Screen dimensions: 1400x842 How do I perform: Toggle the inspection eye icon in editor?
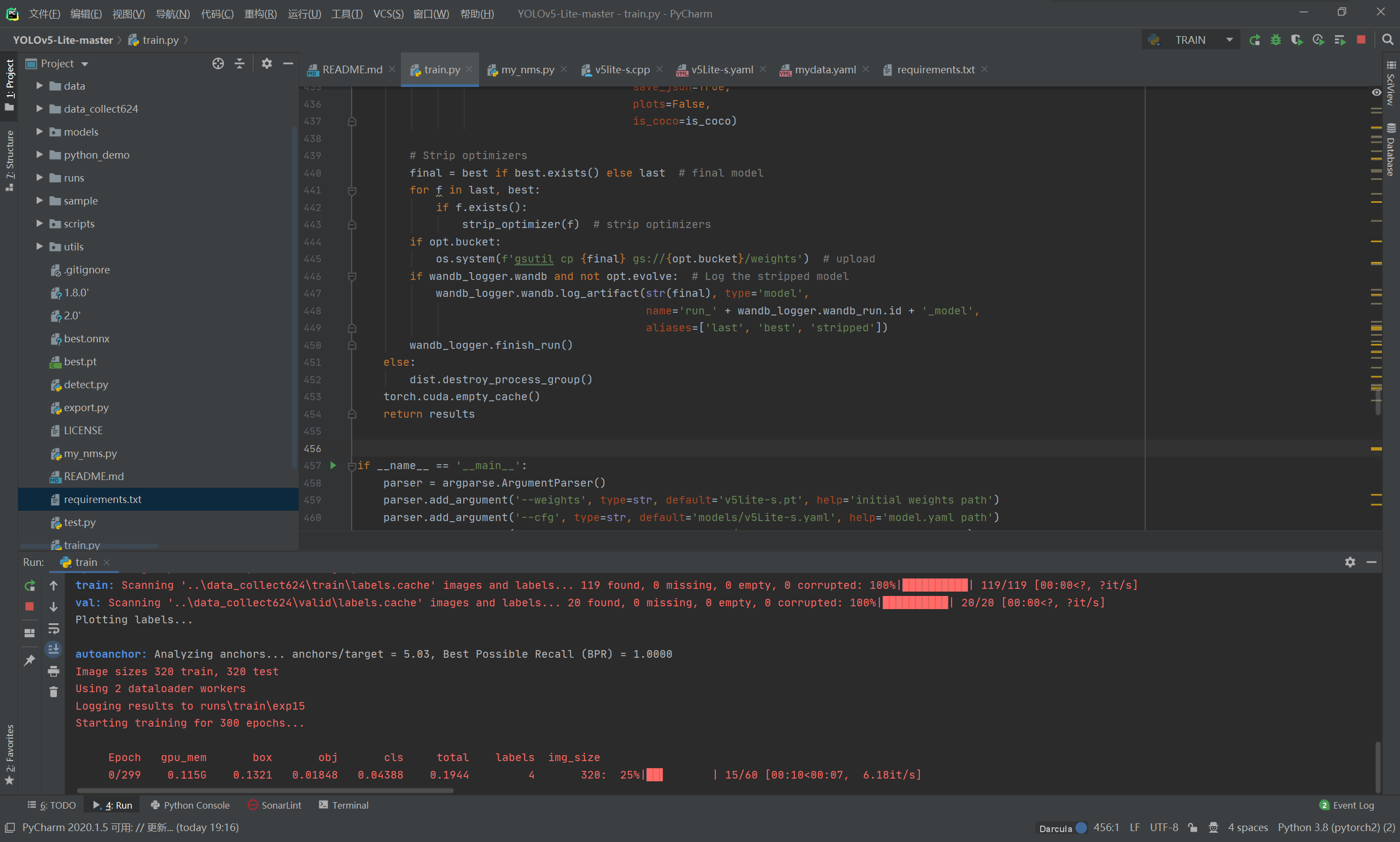coord(1376,92)
